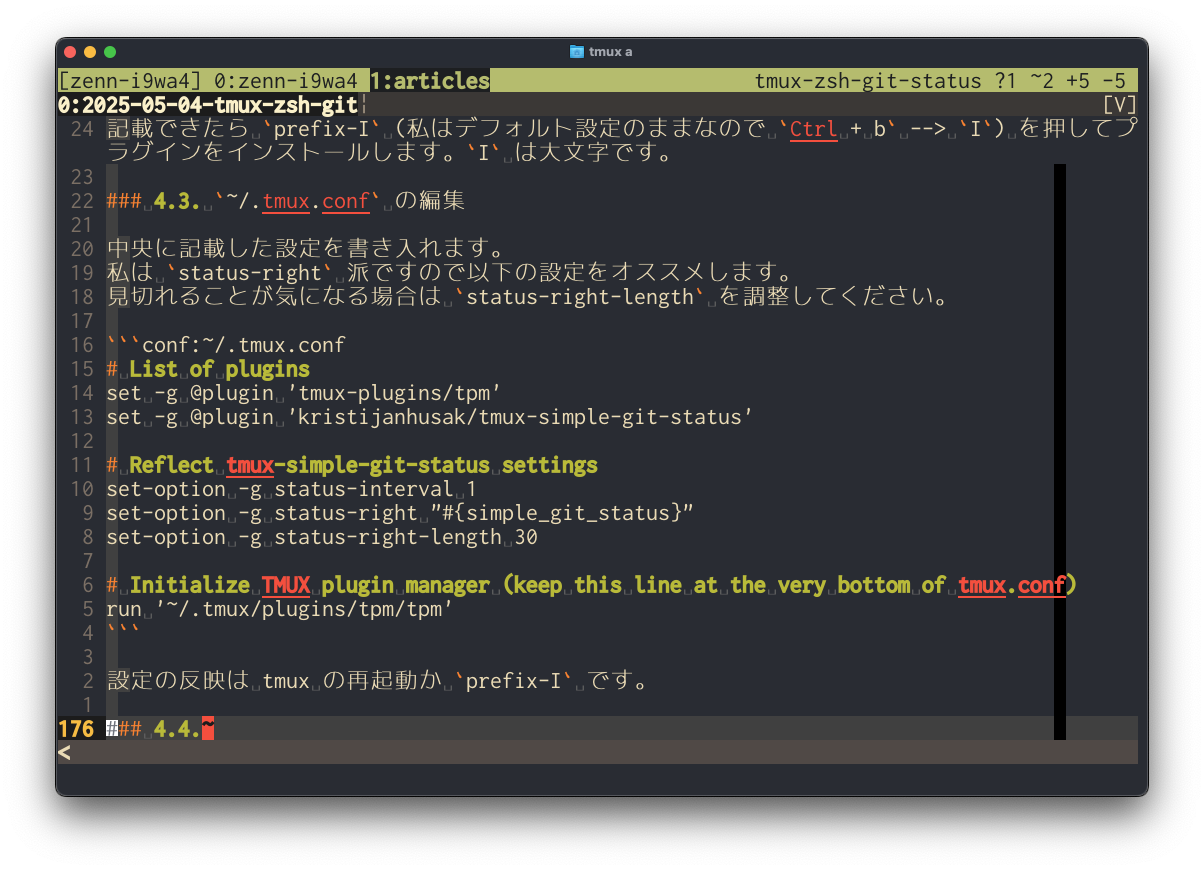Click the dark vertical bar beside the text
The width and height of the screenshot is (1204, 870).
point(1060,452)
